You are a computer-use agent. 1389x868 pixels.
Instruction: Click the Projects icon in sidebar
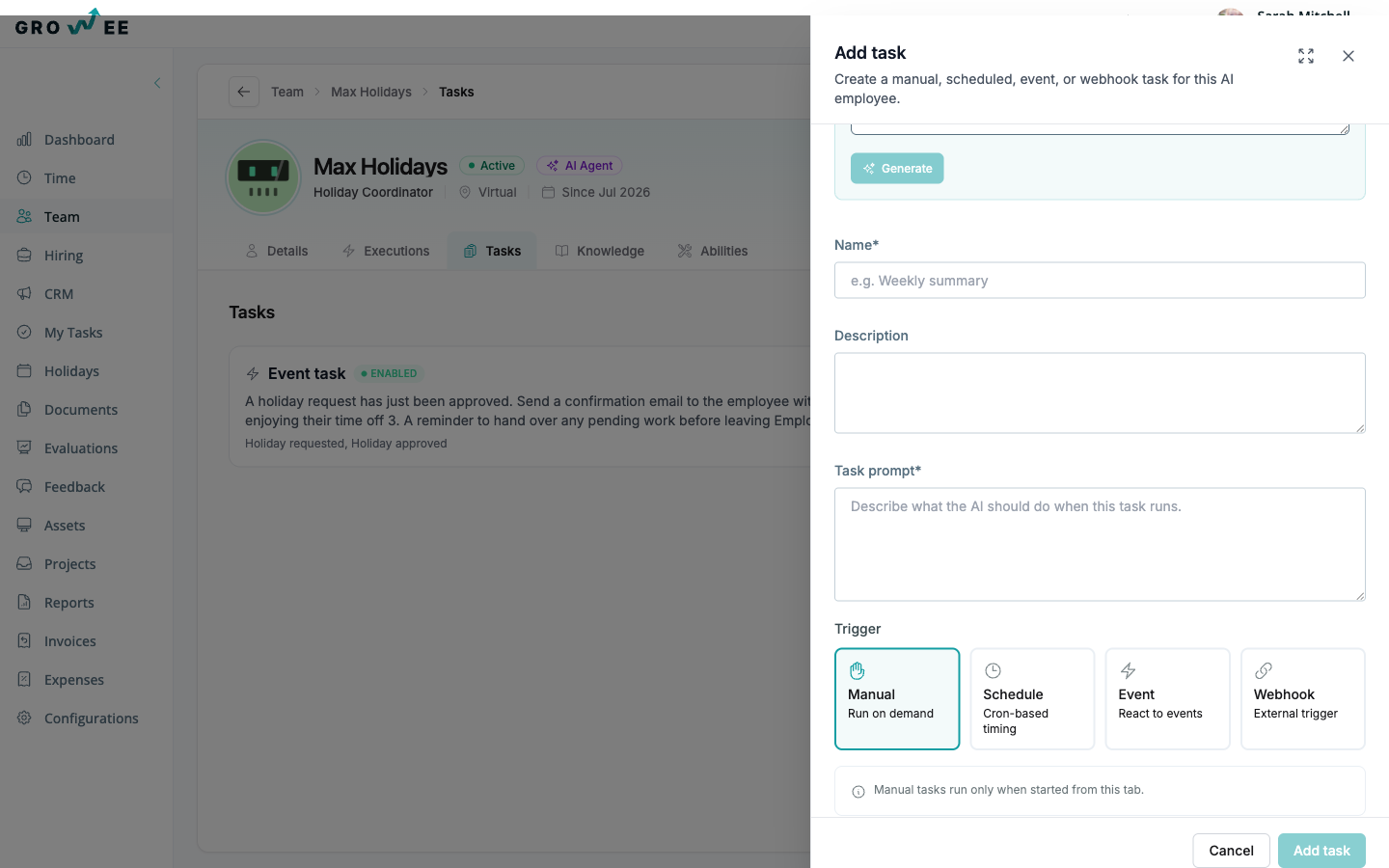(x=24, y=564)
